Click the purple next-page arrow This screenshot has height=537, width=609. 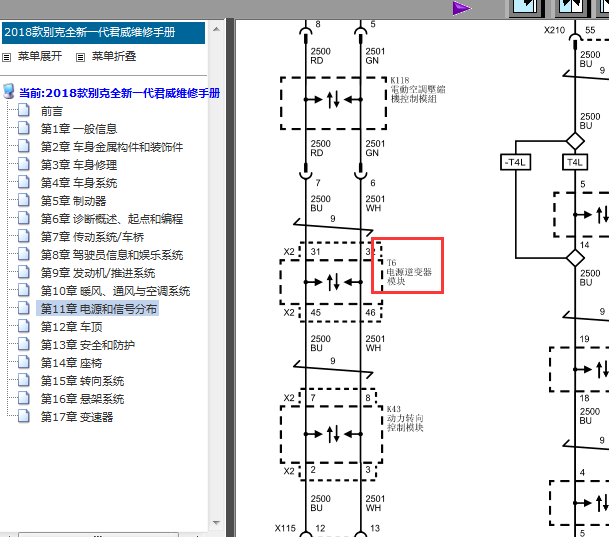point(462,8)
